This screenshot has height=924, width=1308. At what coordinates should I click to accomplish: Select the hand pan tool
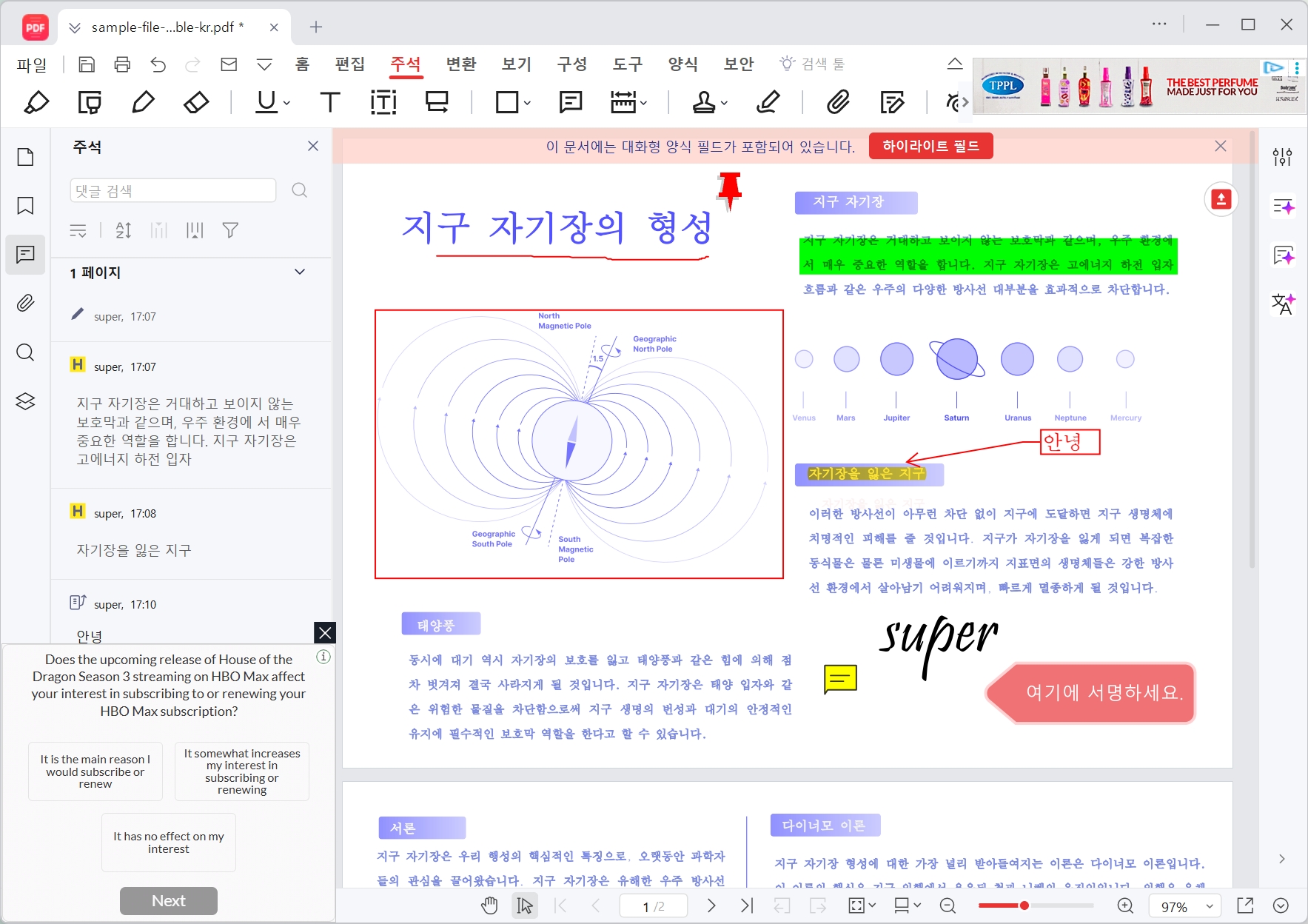coord(489,905)
